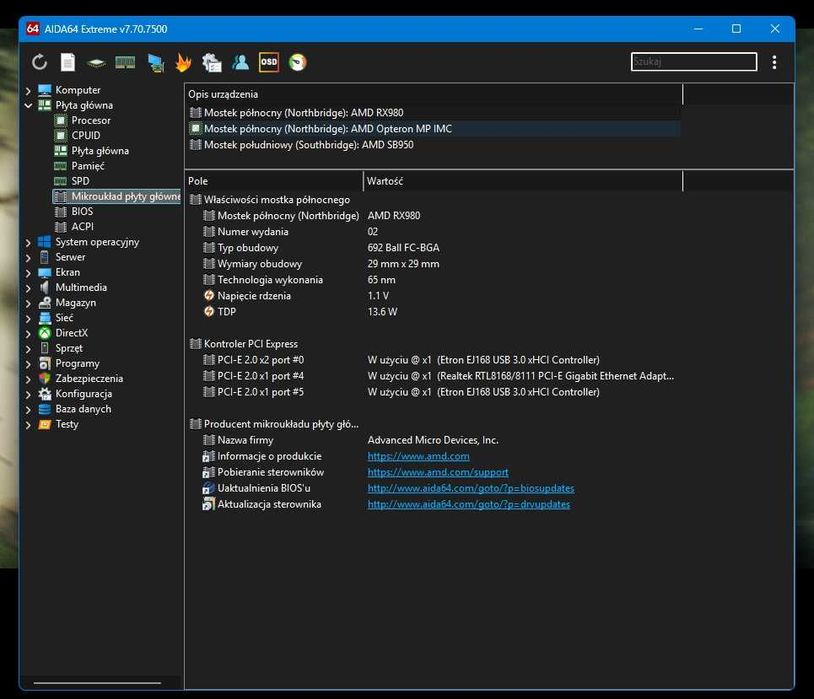Select the SPD tree item
This screenshot has width=814, height=699.
[x=80, y=181]
